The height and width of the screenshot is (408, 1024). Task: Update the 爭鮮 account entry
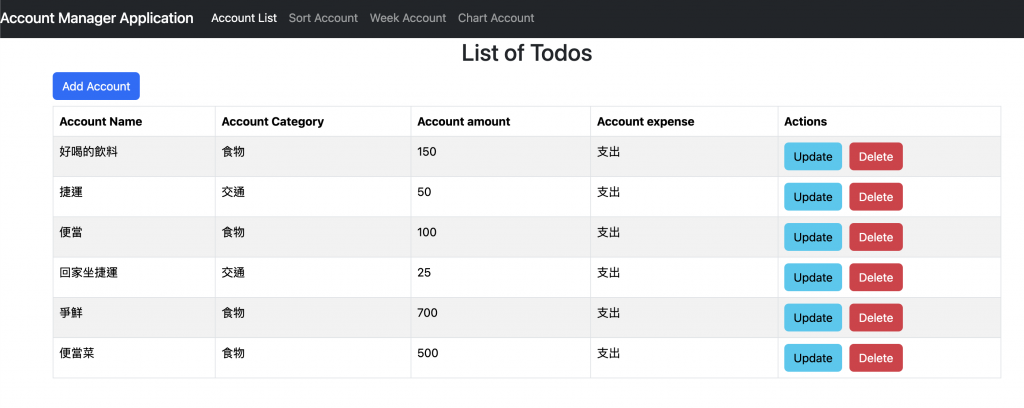pyautogui.click(x=812, y=318)
